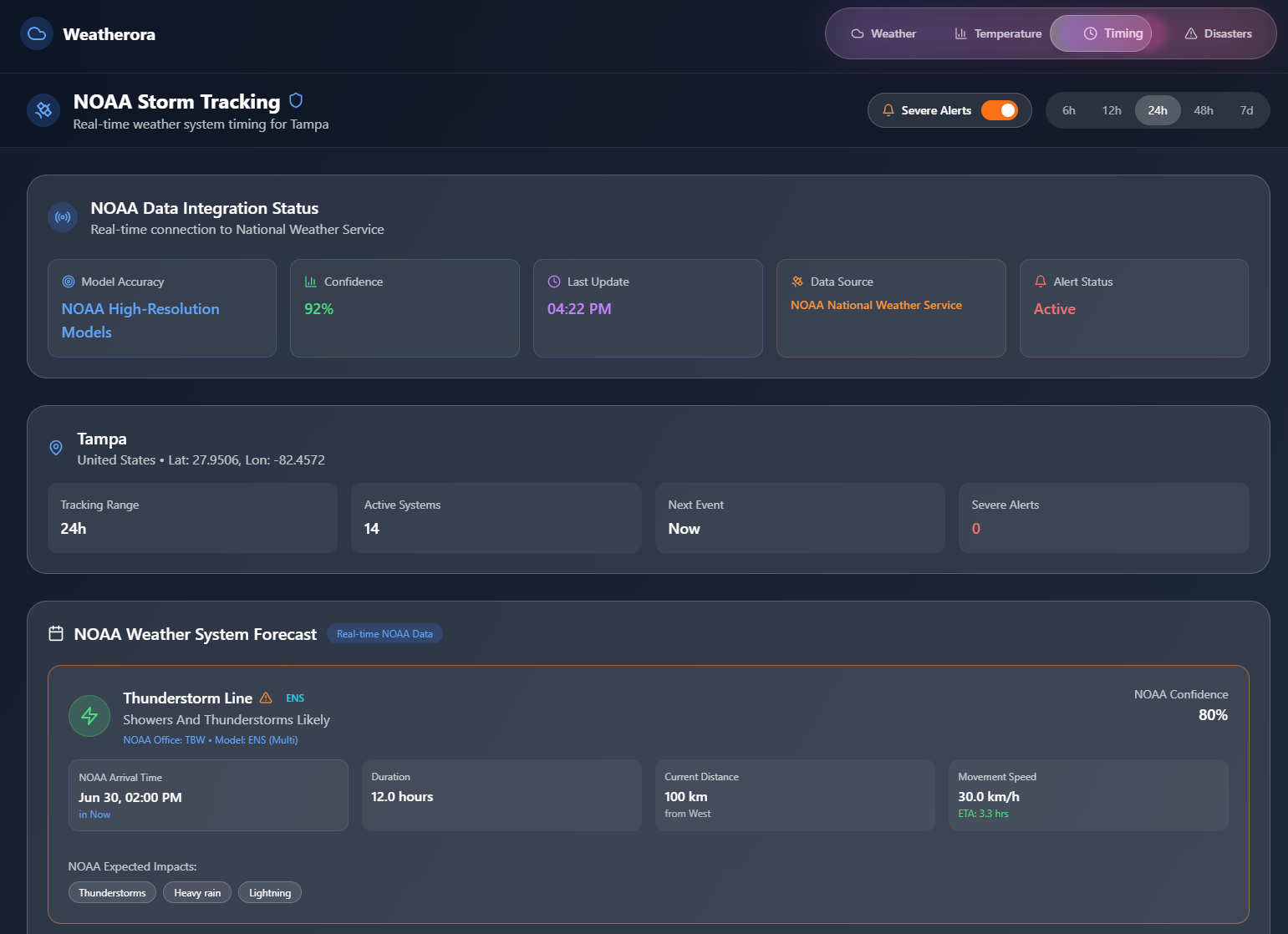
Task: Select the 6h time range
Action: pos(1069,110)
